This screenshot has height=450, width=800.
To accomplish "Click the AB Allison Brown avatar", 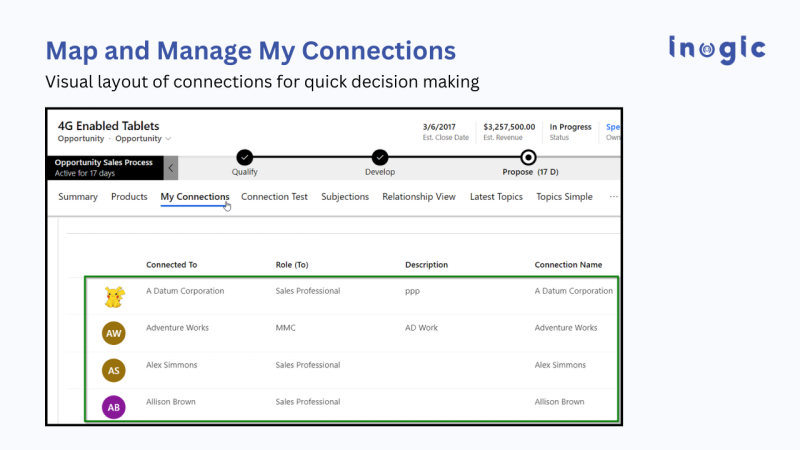I will pos(114,407).
